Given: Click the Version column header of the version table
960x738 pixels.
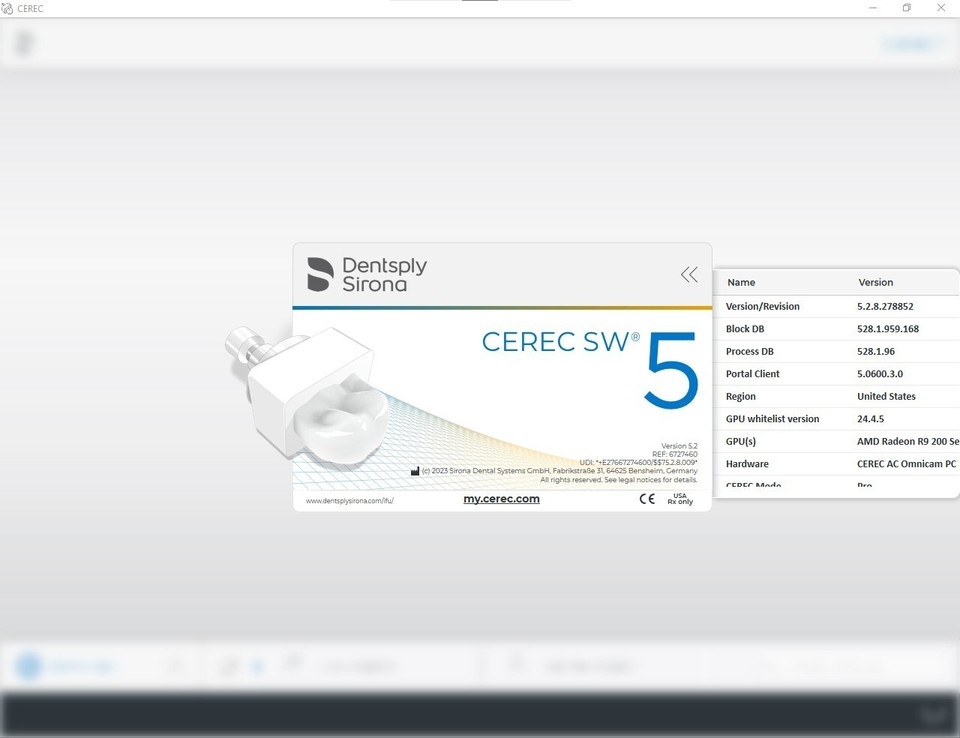Looking at the screenshot, I should tap(876, 282).
